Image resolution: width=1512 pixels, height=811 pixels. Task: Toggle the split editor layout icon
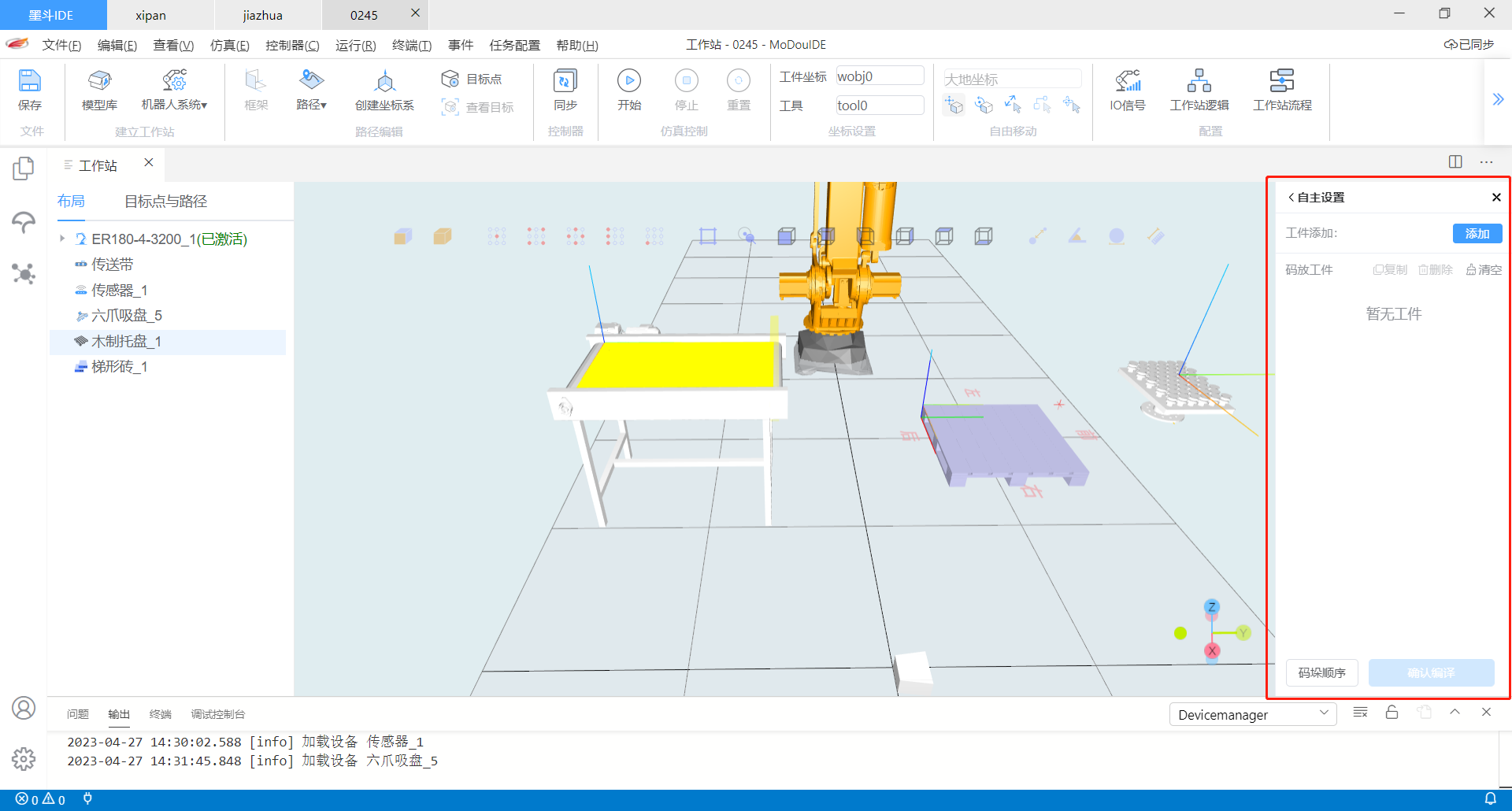pyautogui.click(x=1455, y=161)
